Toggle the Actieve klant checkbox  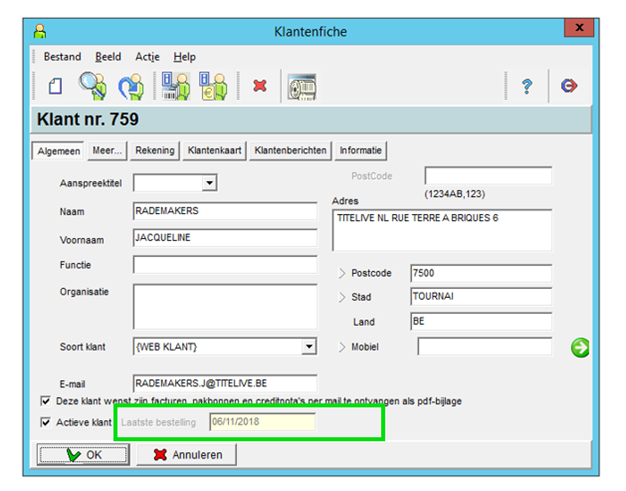[x=46, y=422]
